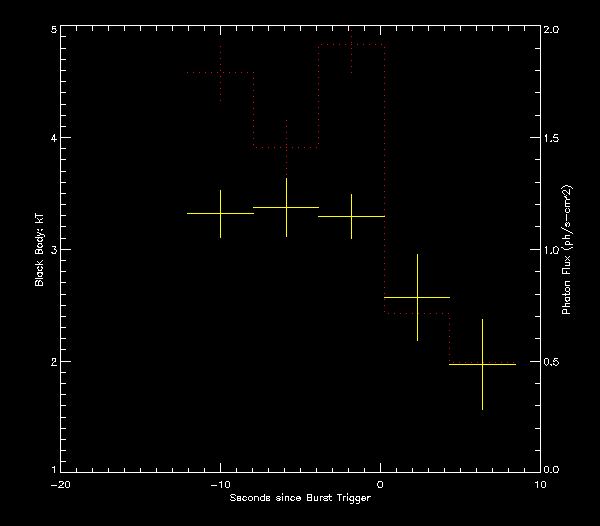Click the x-axis tick label '10'
The width and height of the screenshot is (600, 526).
coord(540,484)
